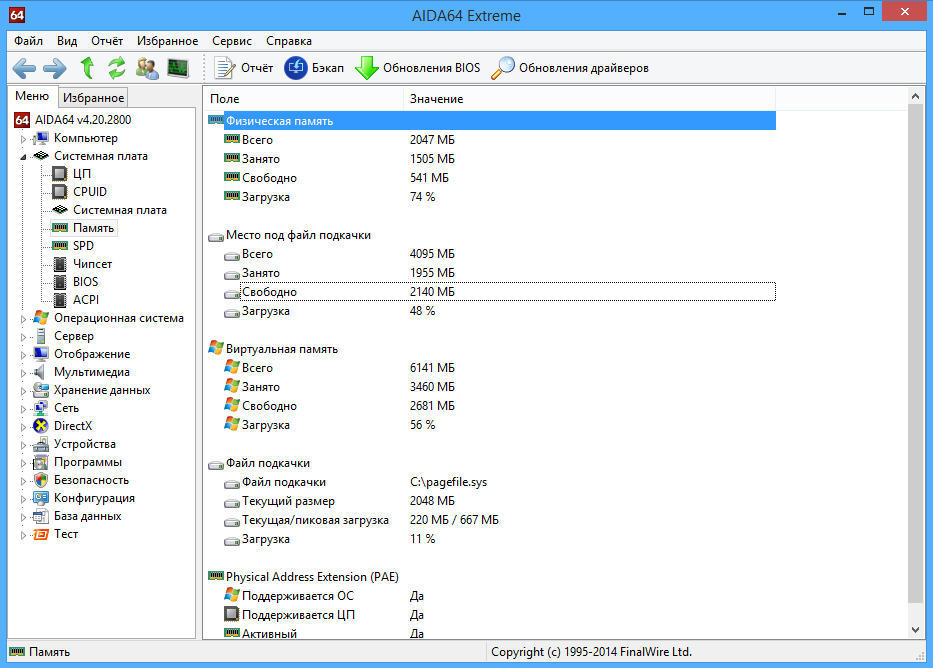Click Обновления BIOS in the toolbar
Image resolution: width=933 pixels, height=668 pixels.
pos(418,68)
